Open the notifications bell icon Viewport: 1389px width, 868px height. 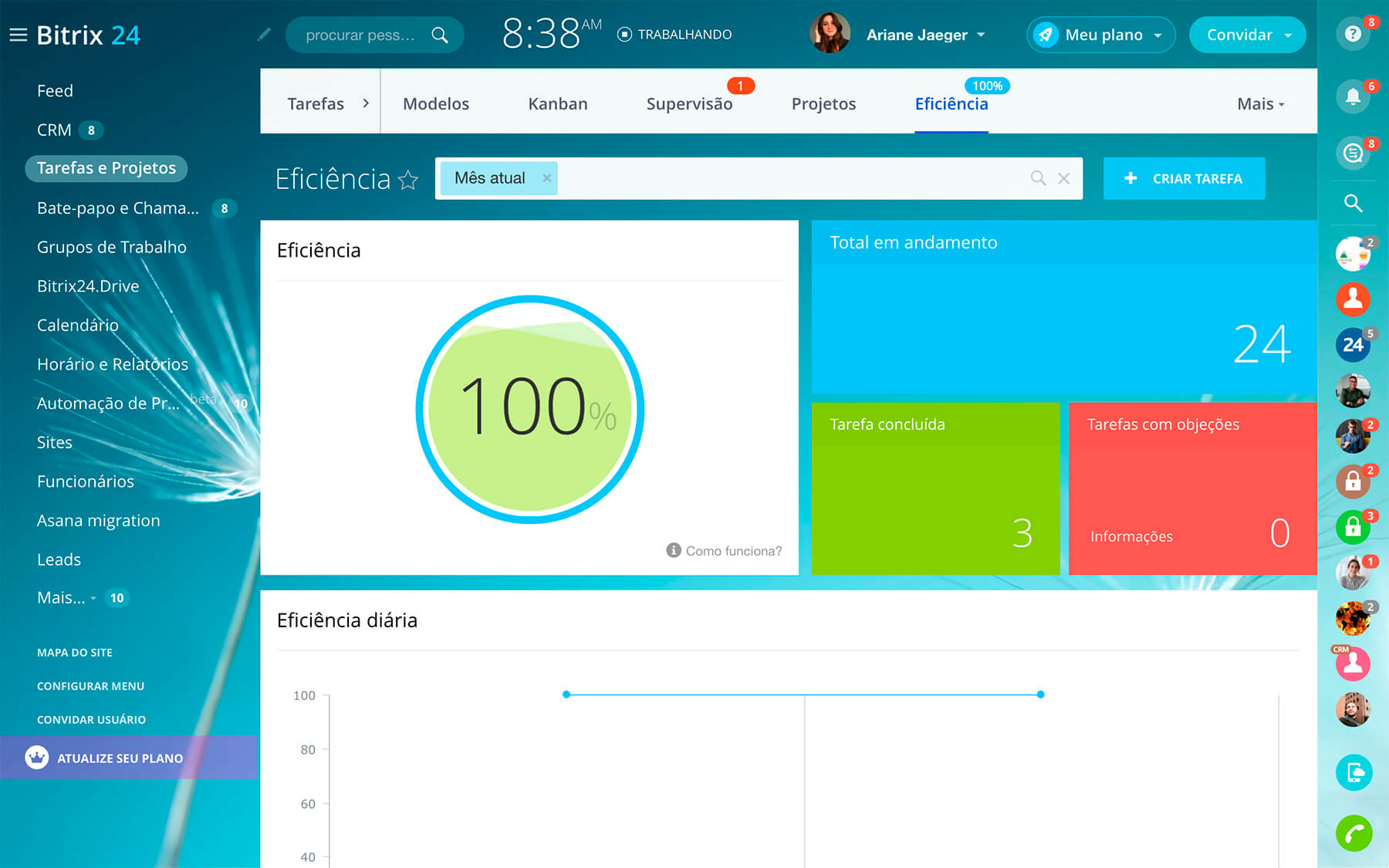(1352, 96)
